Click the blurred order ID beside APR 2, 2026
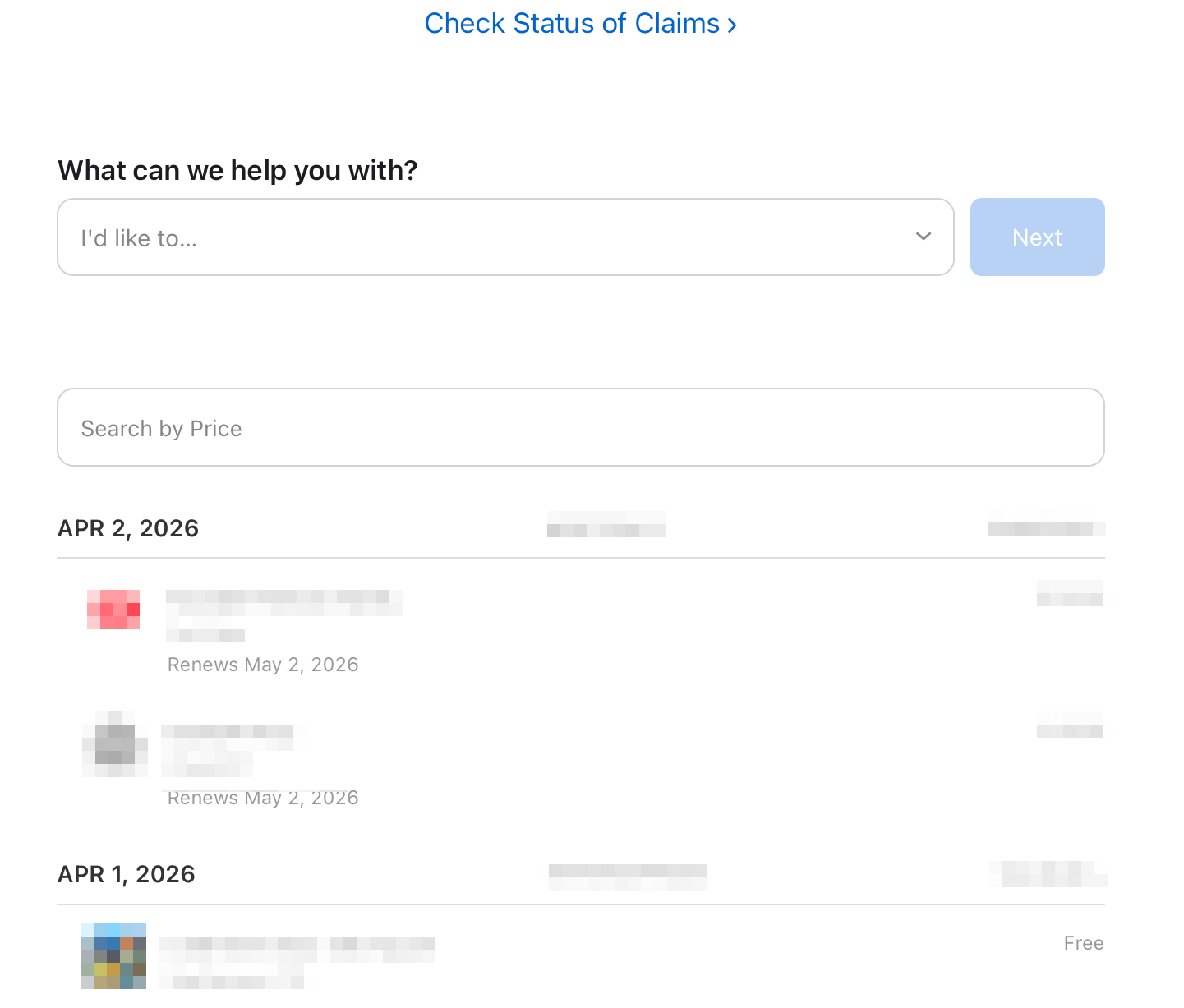This screenshot has width=1184, height=1008. (x=606, y=524)
